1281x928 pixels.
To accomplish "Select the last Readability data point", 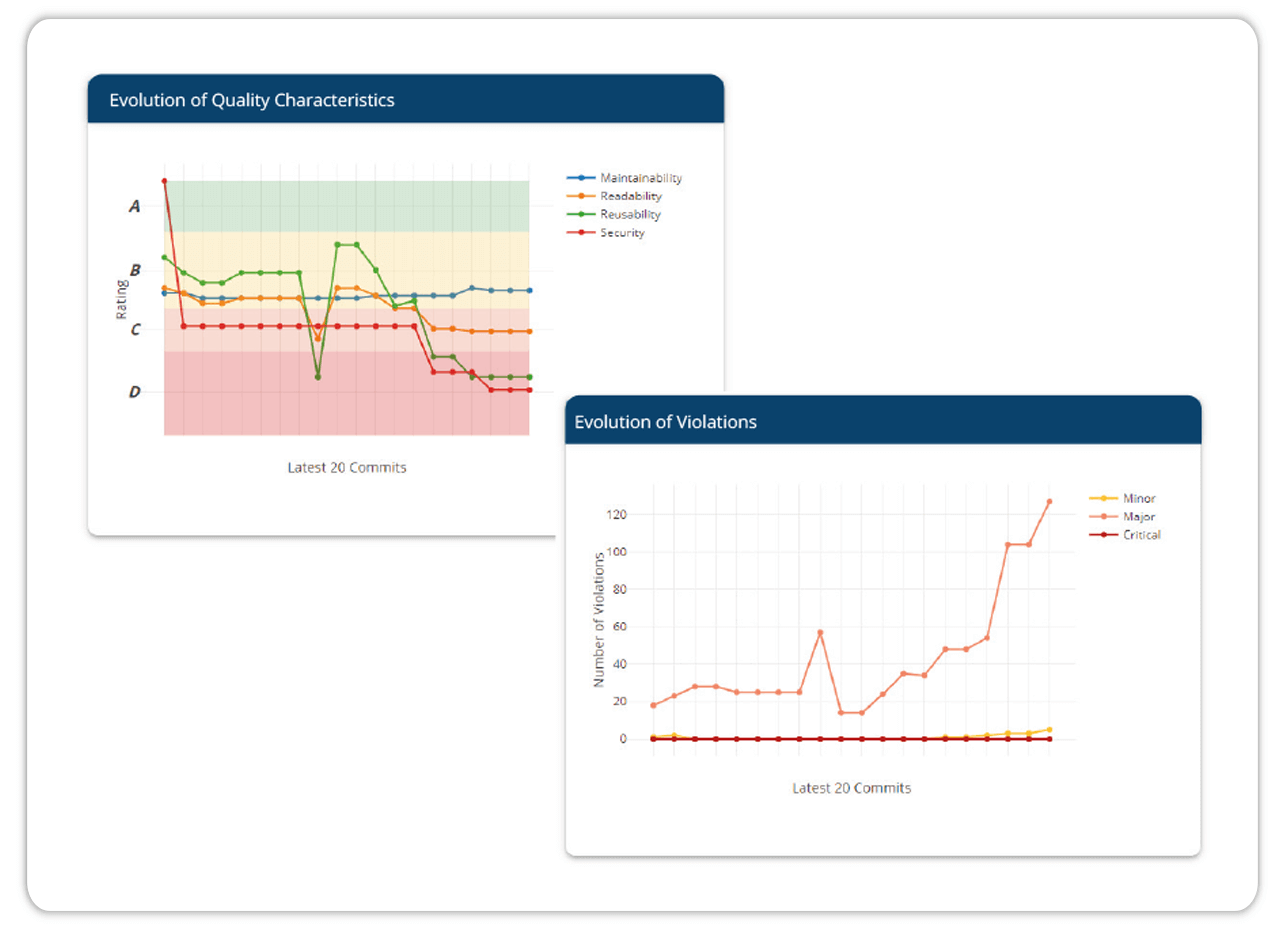I will click(x=529, y=331).
